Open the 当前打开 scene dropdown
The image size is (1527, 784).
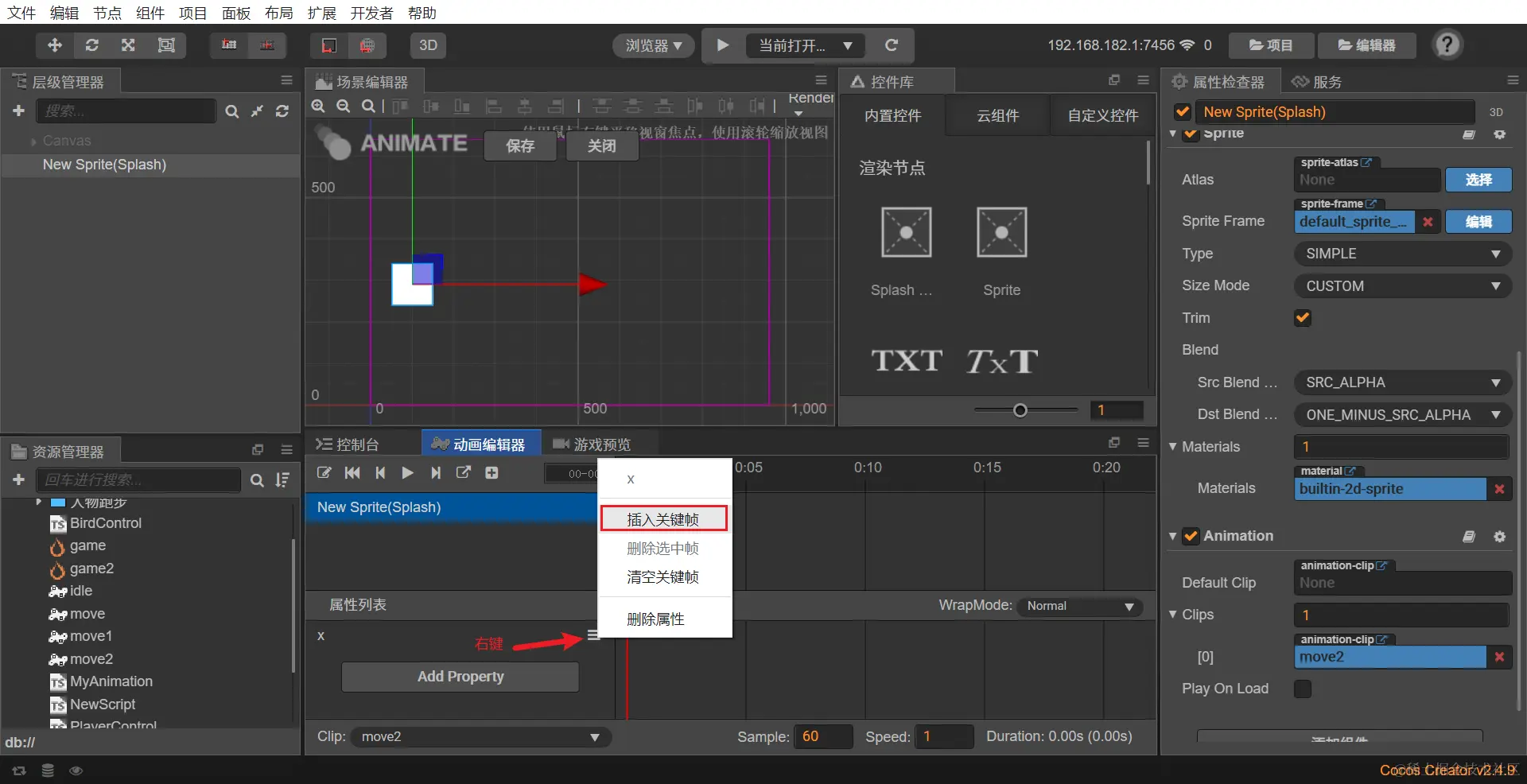pos(805,45)
